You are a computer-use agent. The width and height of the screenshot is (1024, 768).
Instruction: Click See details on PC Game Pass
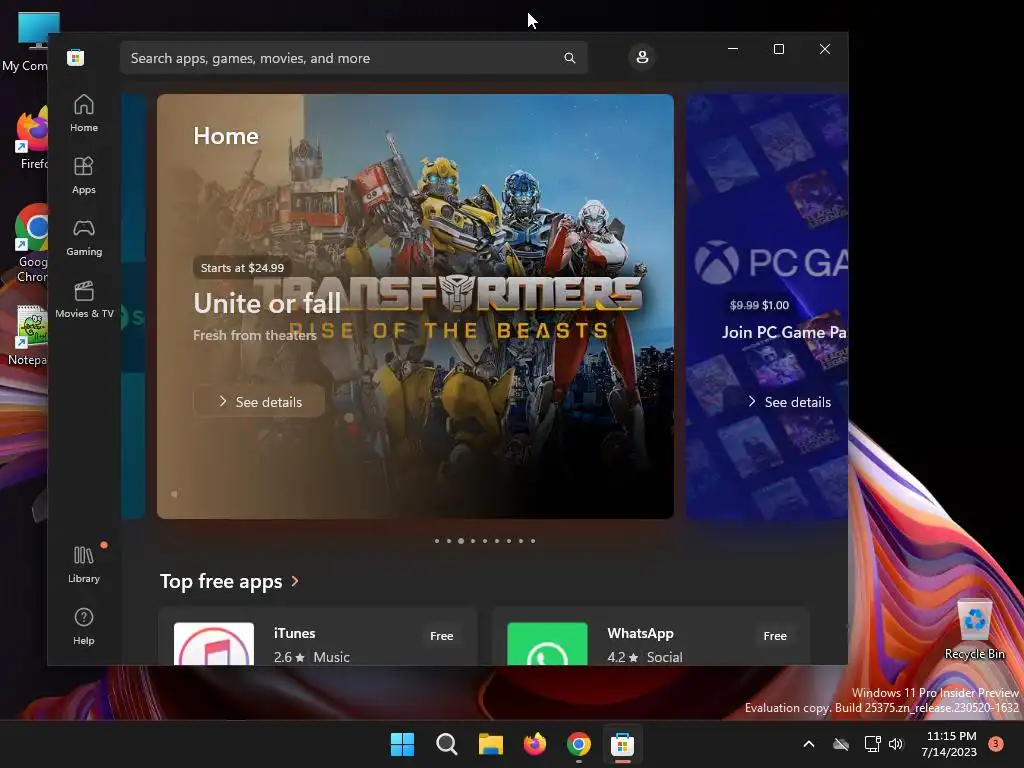[x=788, y=402]
